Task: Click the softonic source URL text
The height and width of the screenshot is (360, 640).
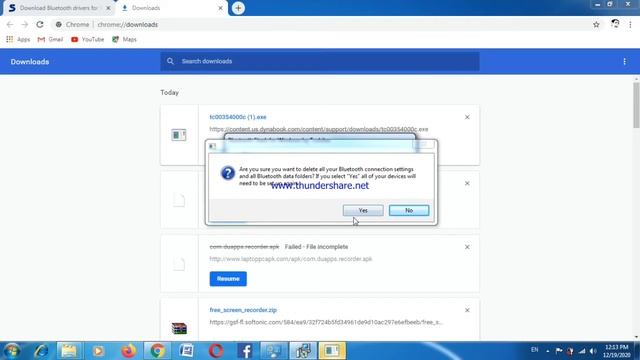Action: click(326, 322)
